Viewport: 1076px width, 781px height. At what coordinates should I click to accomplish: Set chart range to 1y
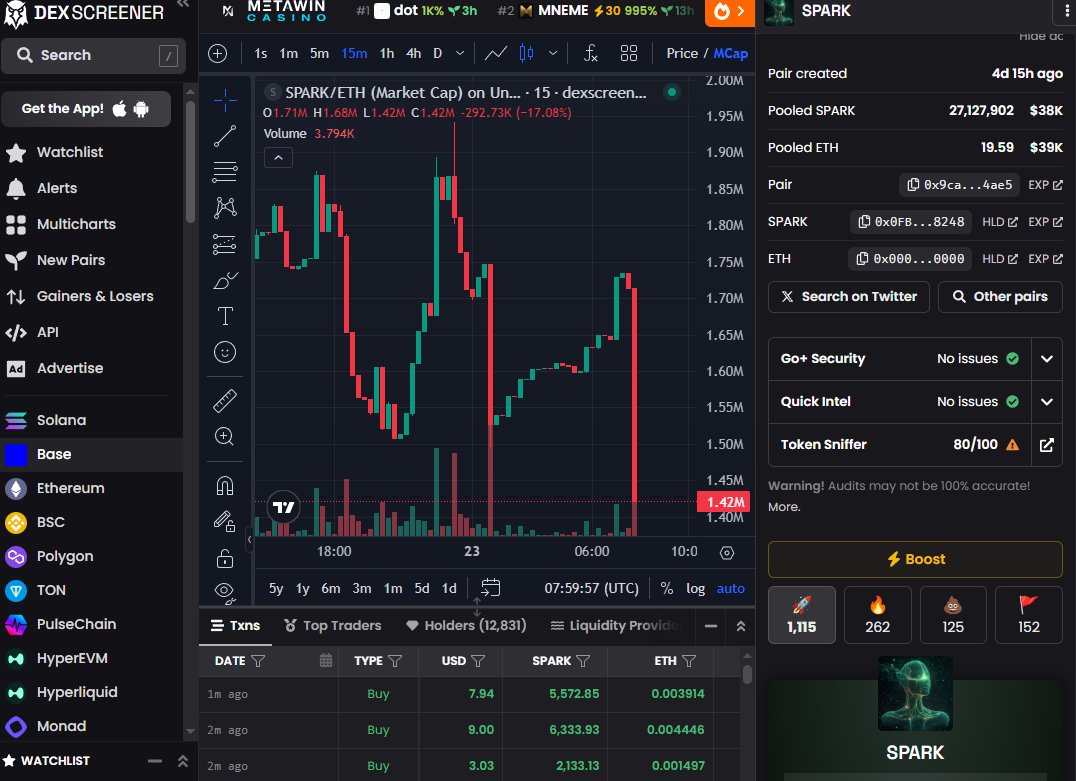tap(303, 588)
